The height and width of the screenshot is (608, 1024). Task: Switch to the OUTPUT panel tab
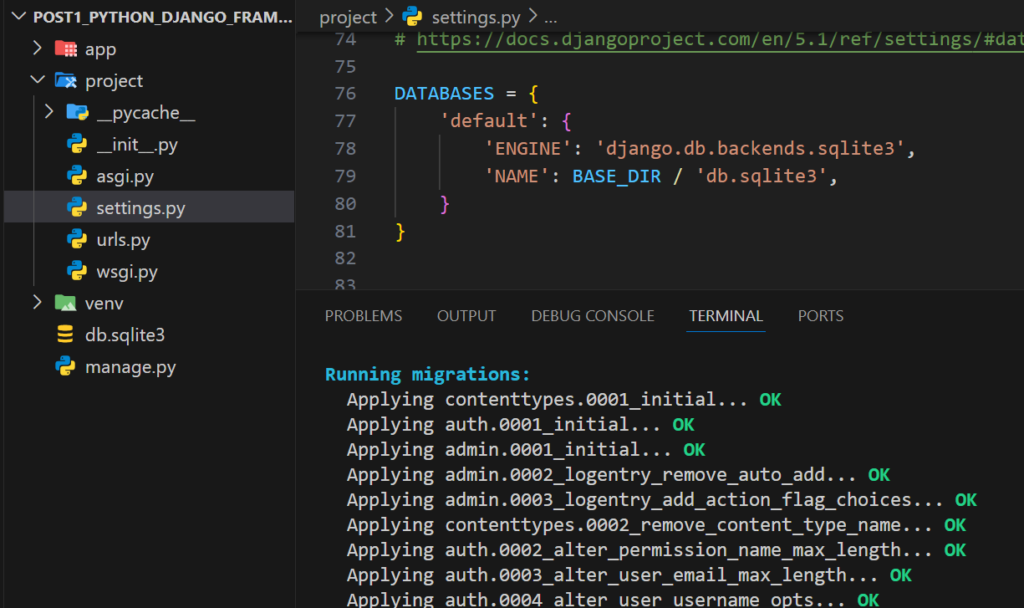click(x=466, y=315)
